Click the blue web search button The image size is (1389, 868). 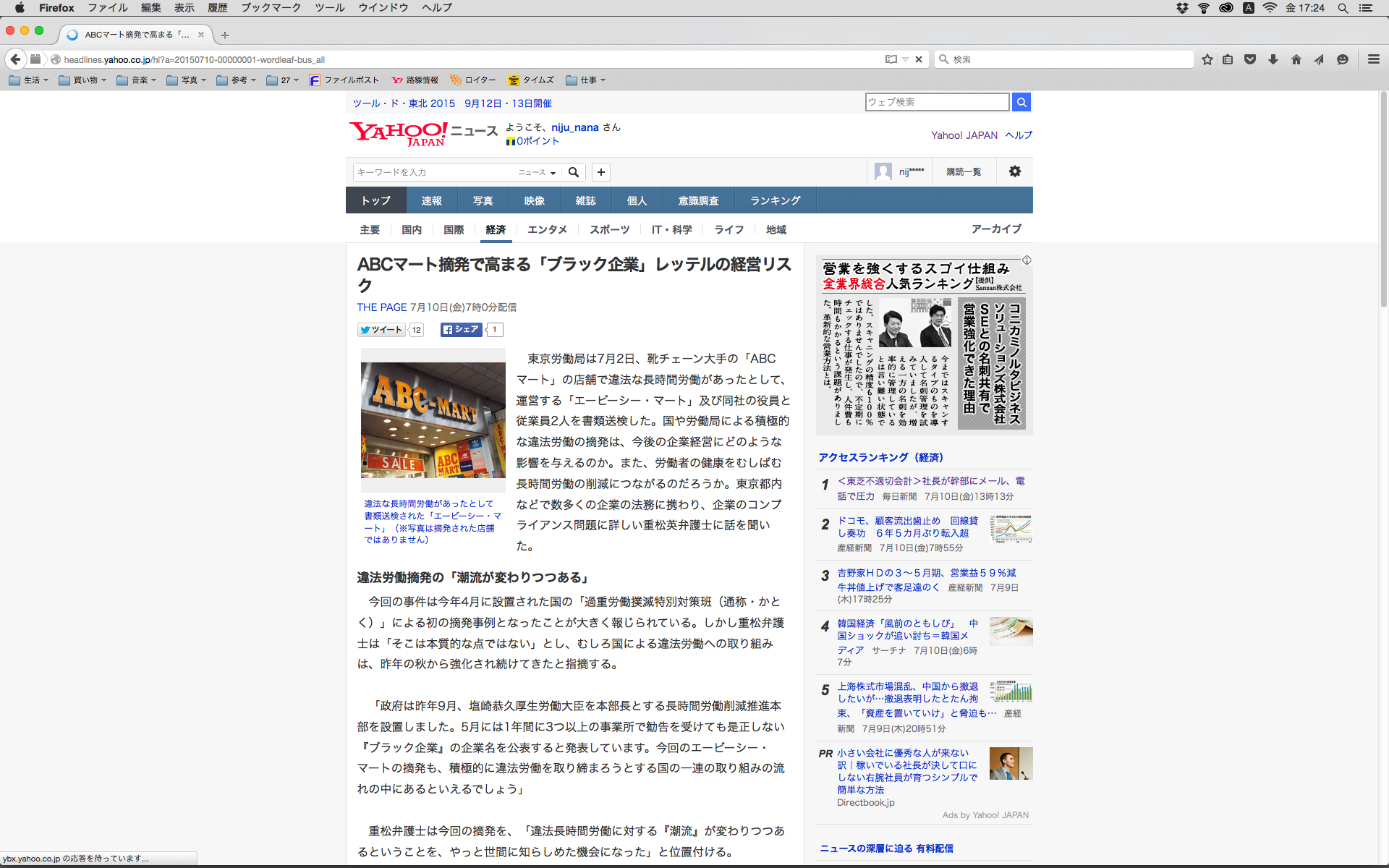point(1021,102)
